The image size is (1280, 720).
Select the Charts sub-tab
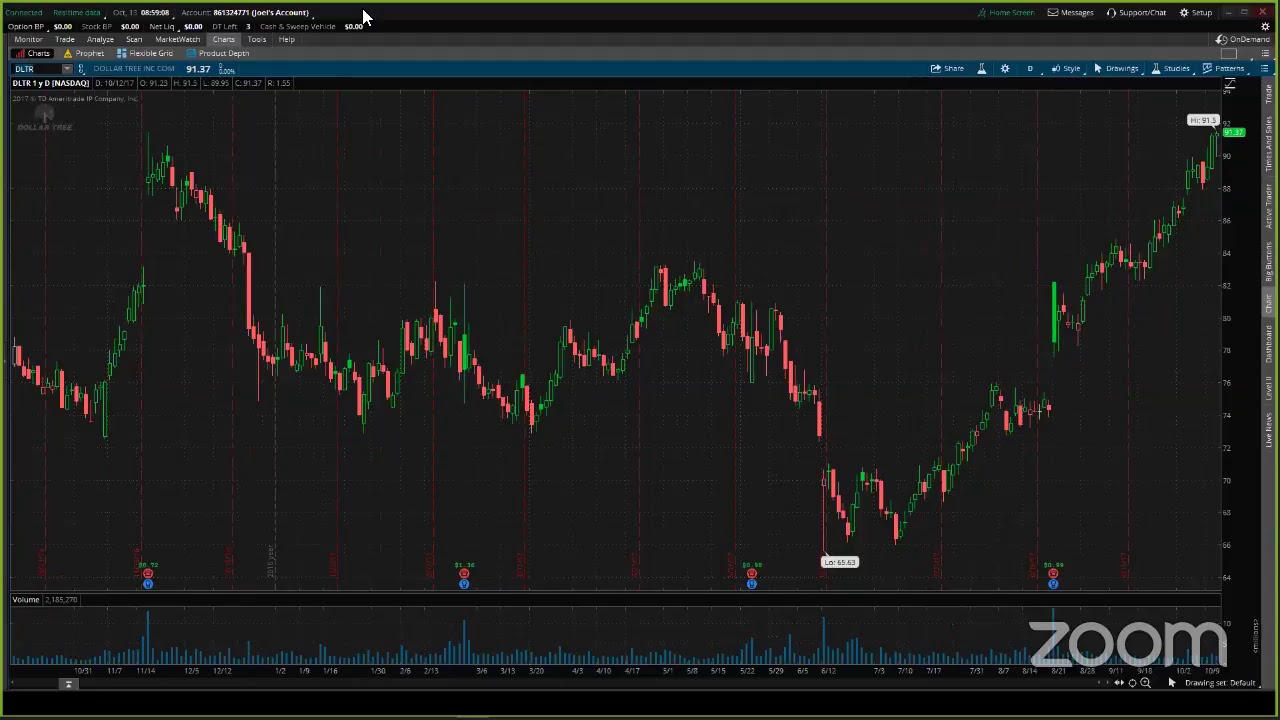pyautogui.click(x=34, y=53)
